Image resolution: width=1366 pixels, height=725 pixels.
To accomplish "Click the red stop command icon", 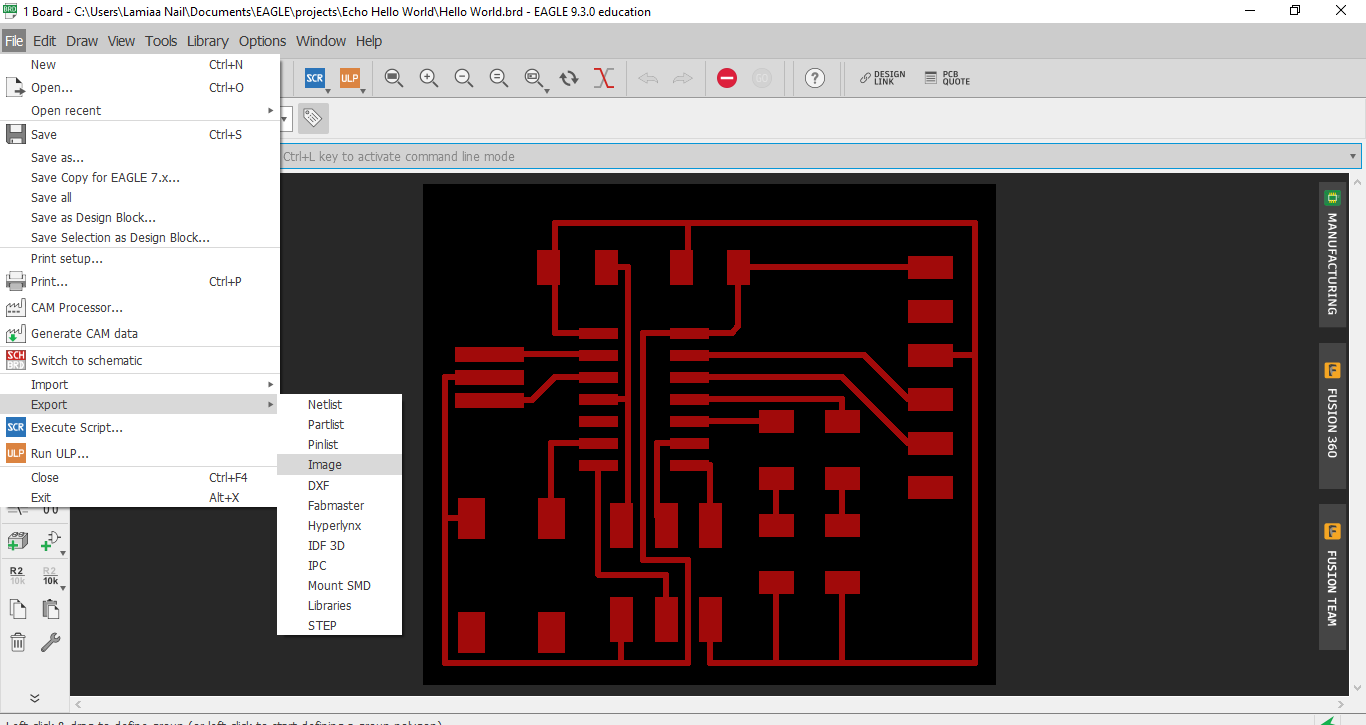I will pos(727,78).
